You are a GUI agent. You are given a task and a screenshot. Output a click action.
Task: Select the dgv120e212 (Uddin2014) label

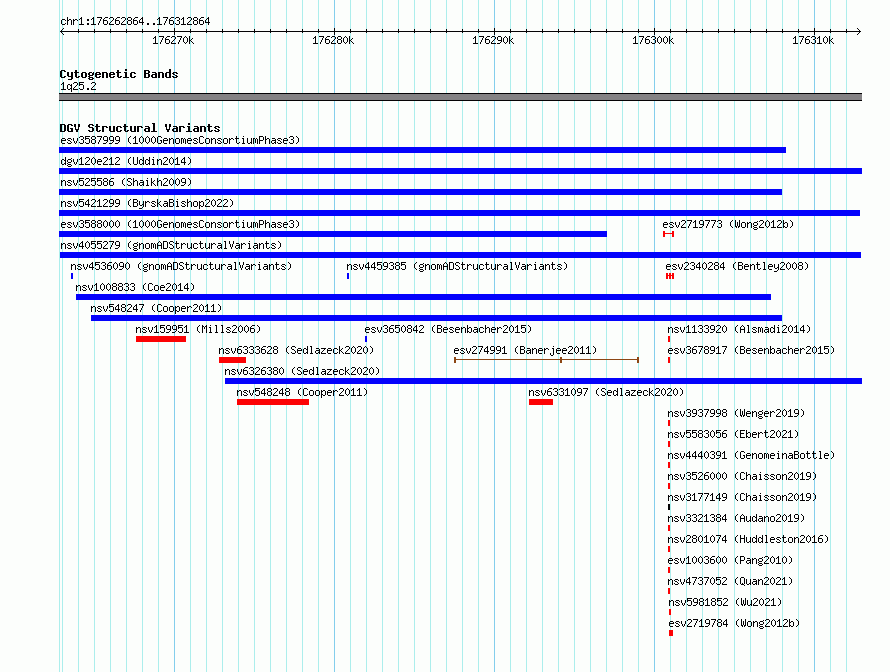click(x=126, y=161)
